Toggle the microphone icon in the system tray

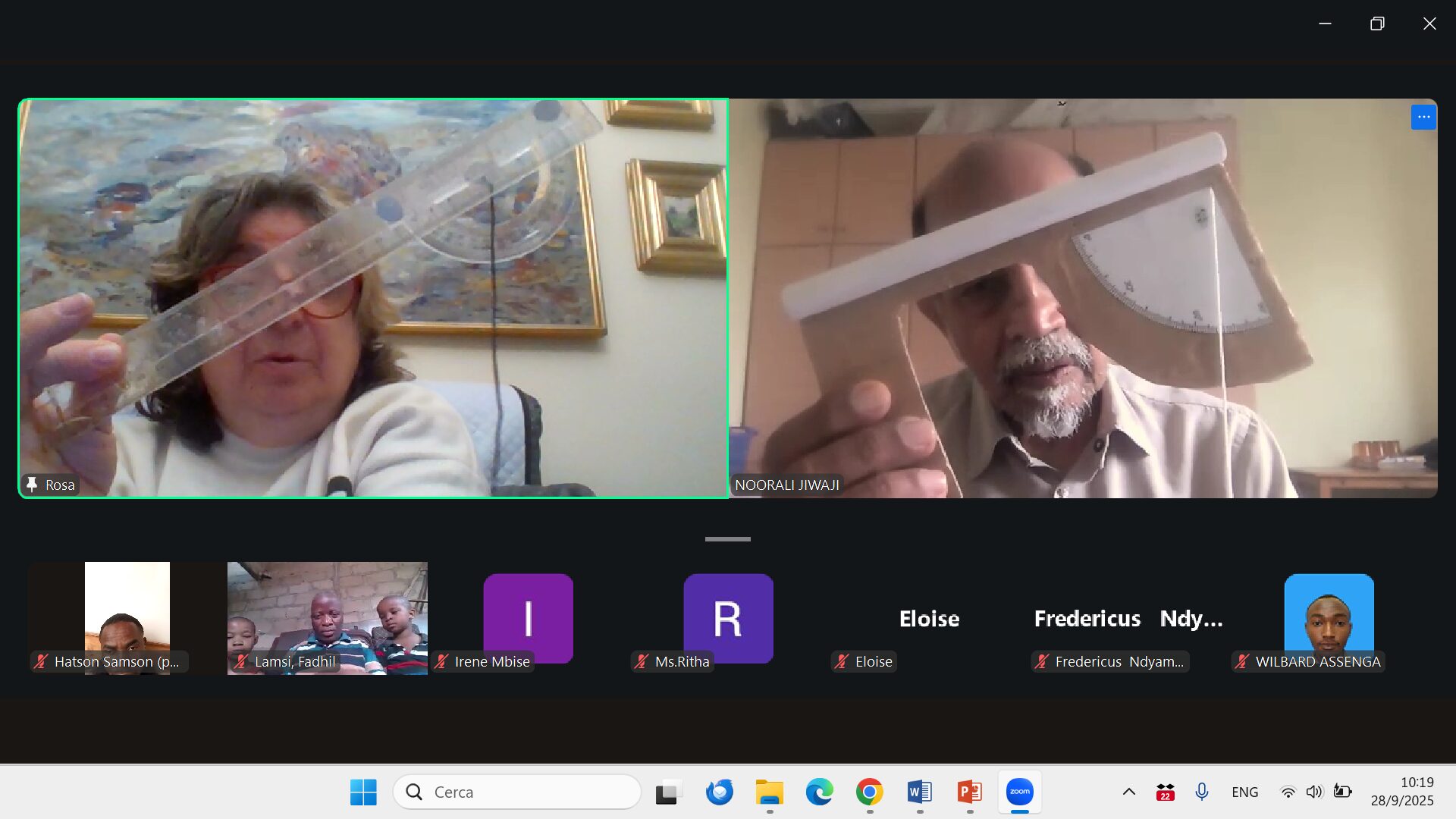point(1202,792)
